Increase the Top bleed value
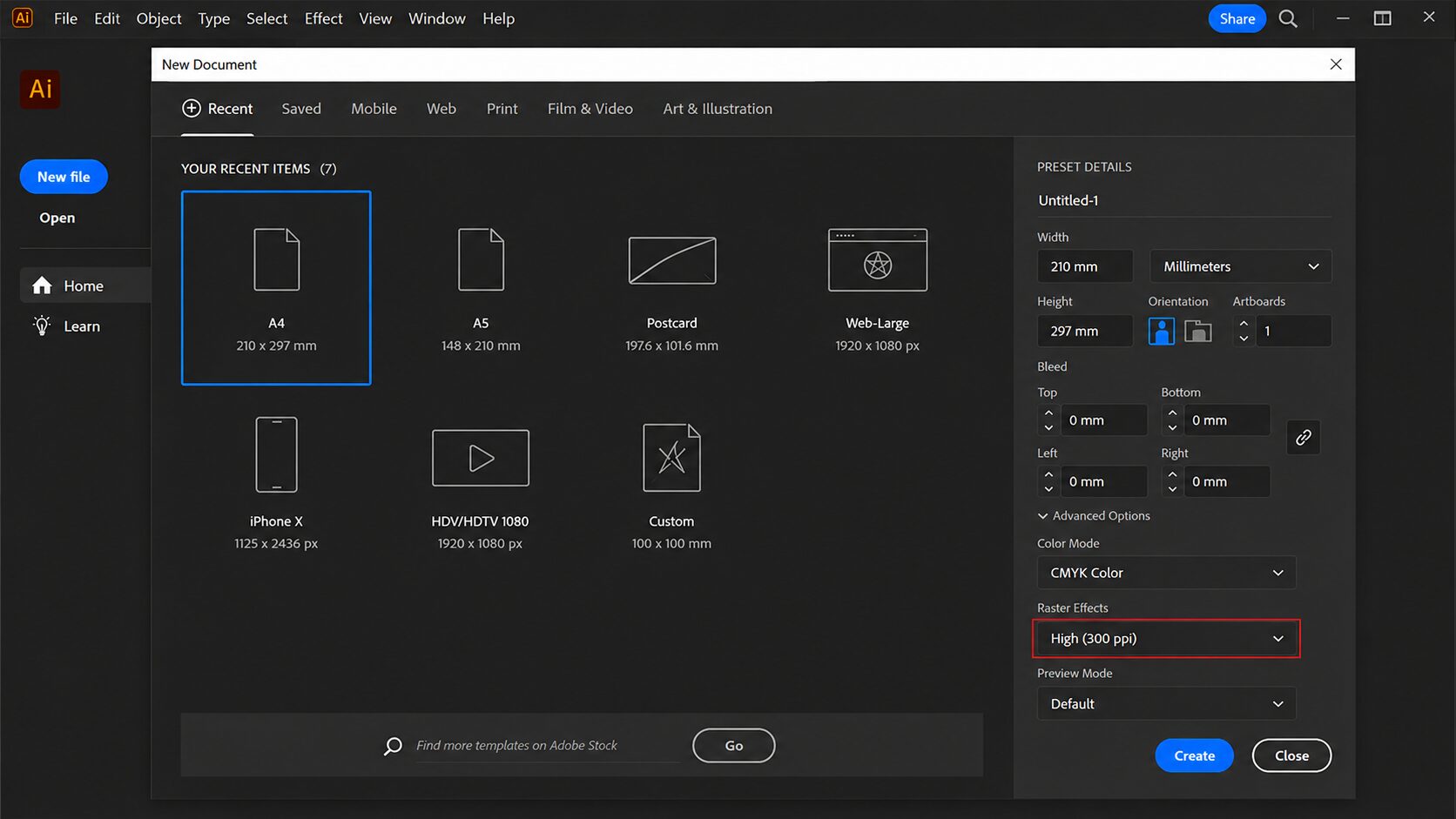Screen dimensions: 1456x819 pos(1048,413)
